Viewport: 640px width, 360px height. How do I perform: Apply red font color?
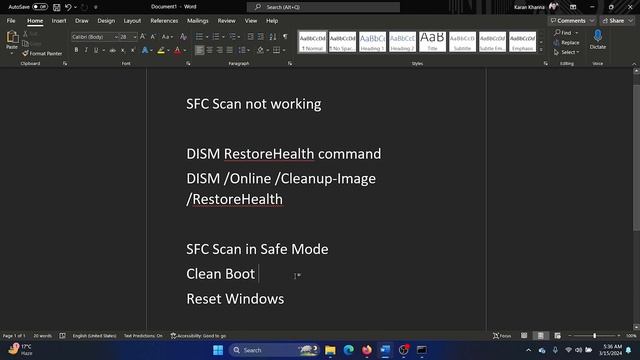pyautogui.click(x=178, y=50)
